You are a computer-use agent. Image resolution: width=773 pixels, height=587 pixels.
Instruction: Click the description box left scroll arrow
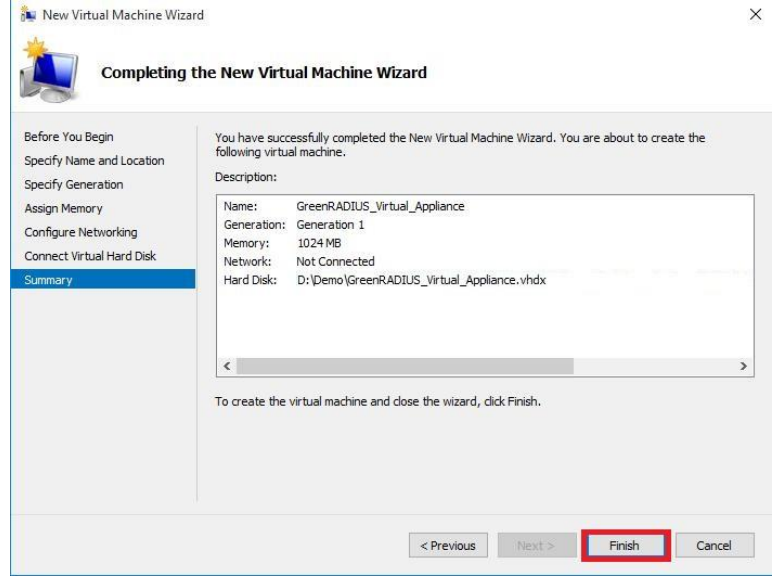coord(227,366)
